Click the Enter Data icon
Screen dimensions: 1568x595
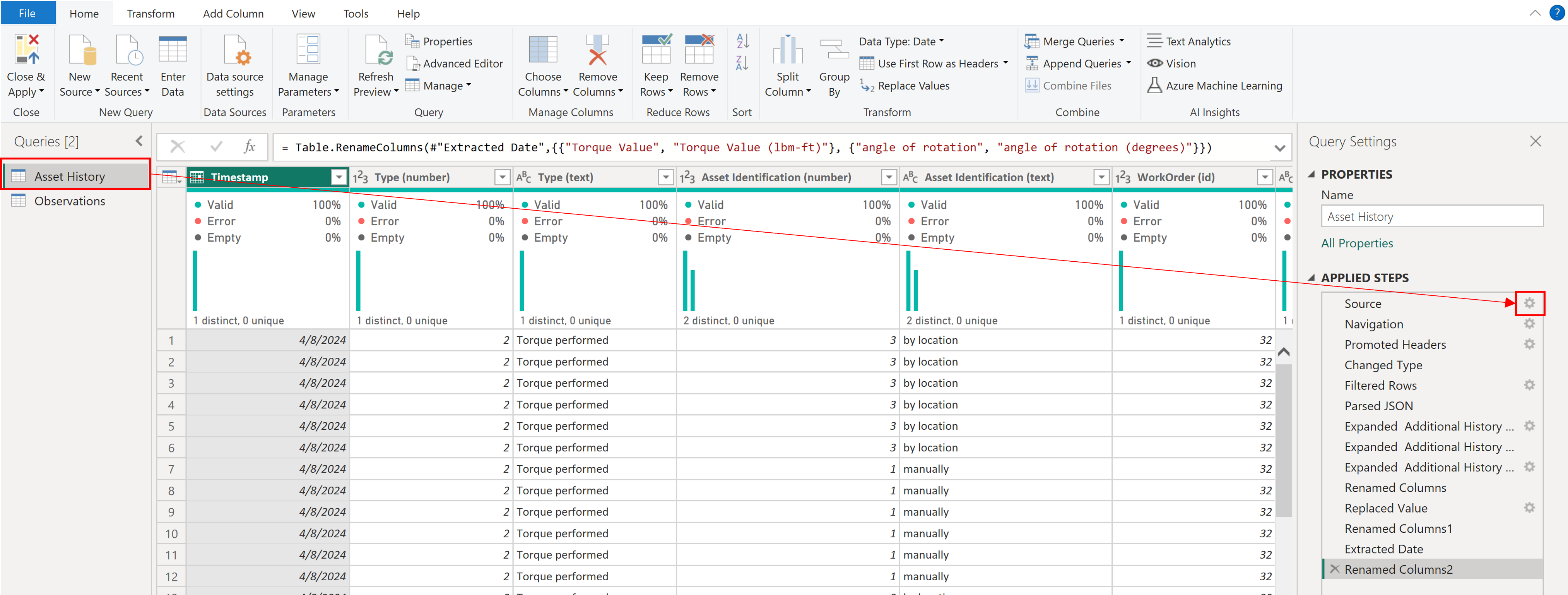tap(172, 50)
